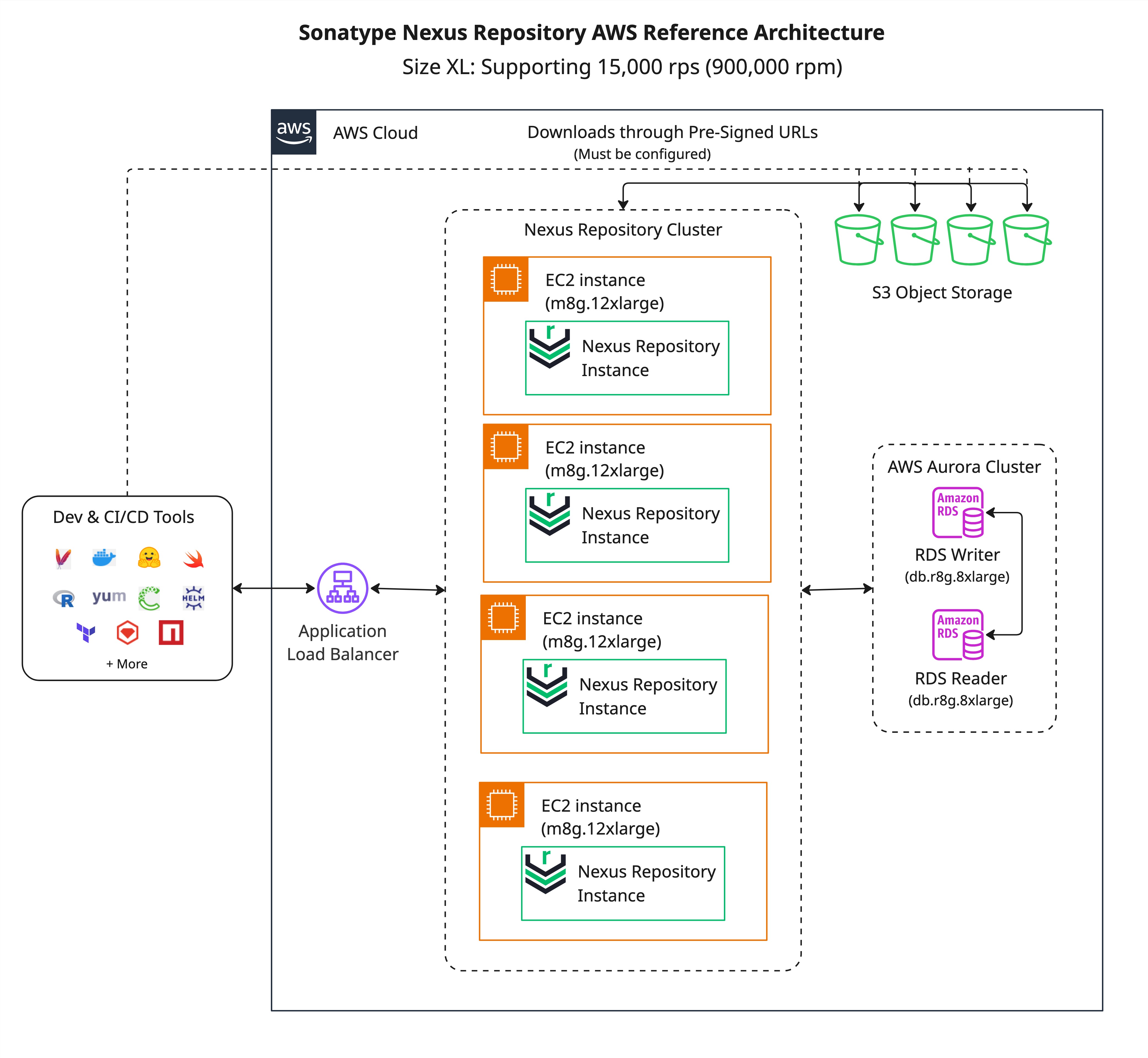
Task: Click 'Nexus Repository Instance' text in bottommost box
Action: [x=647, y=883]
